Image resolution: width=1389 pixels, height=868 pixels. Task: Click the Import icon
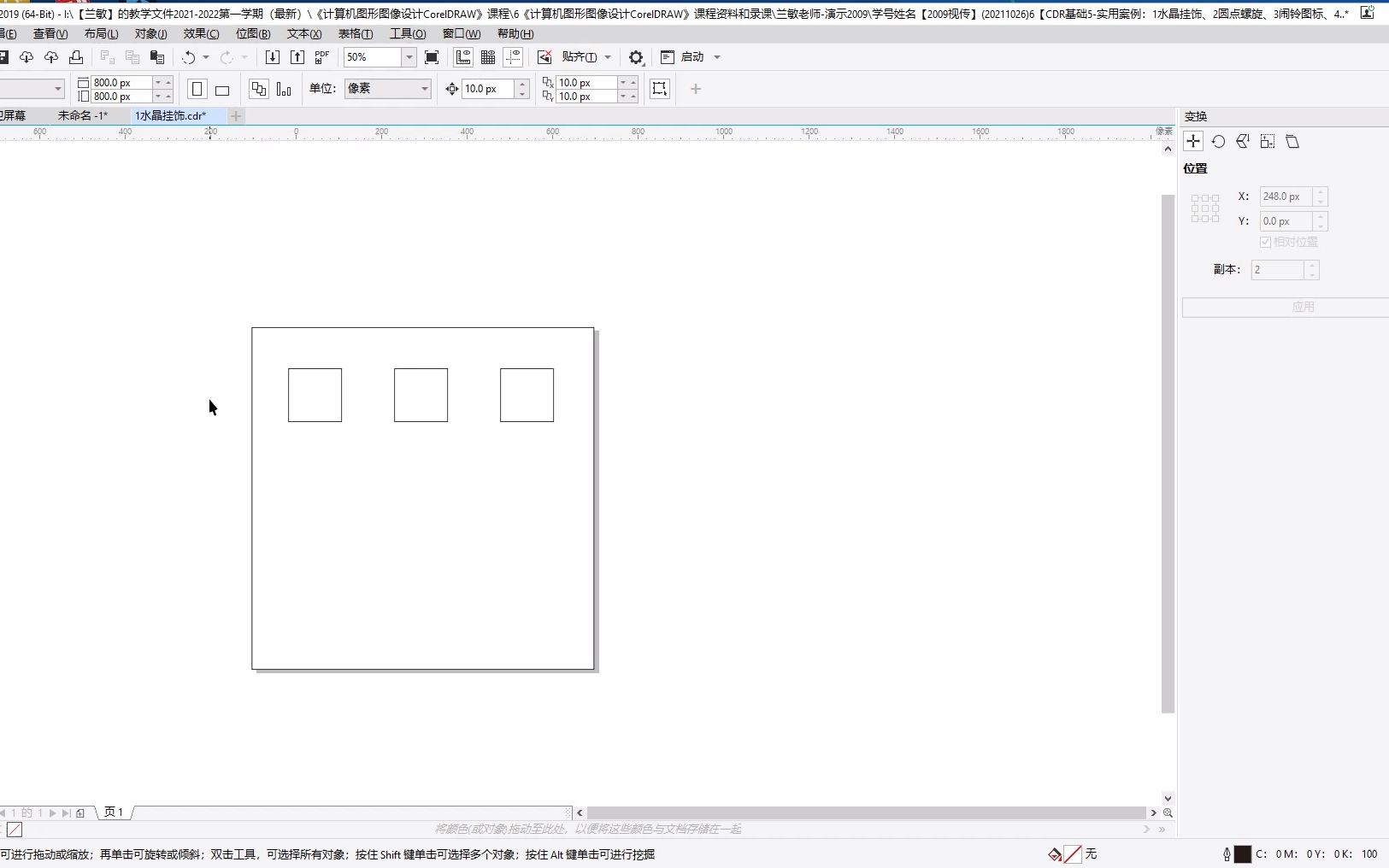pyautogui.click(x=272, y=57)
